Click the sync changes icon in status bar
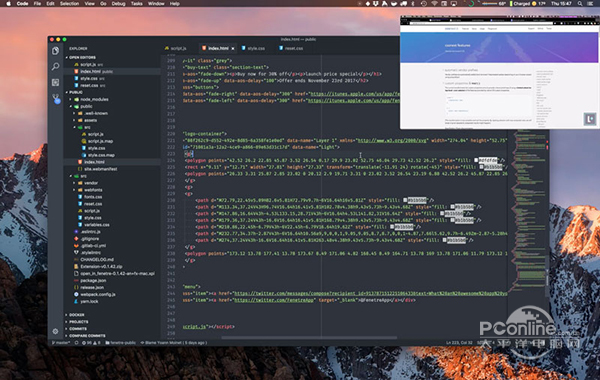This screenshot has height=380, width=600. [77, 343]
